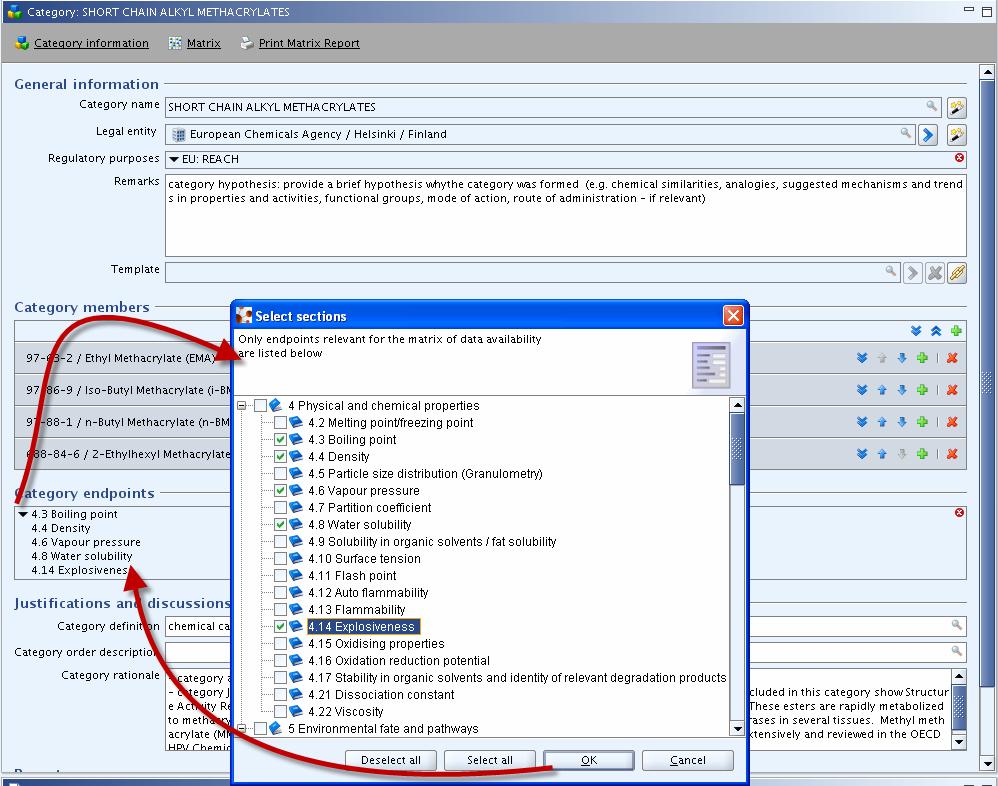
Task: Click the search magnifier in Template field
Action: point(890,271)
